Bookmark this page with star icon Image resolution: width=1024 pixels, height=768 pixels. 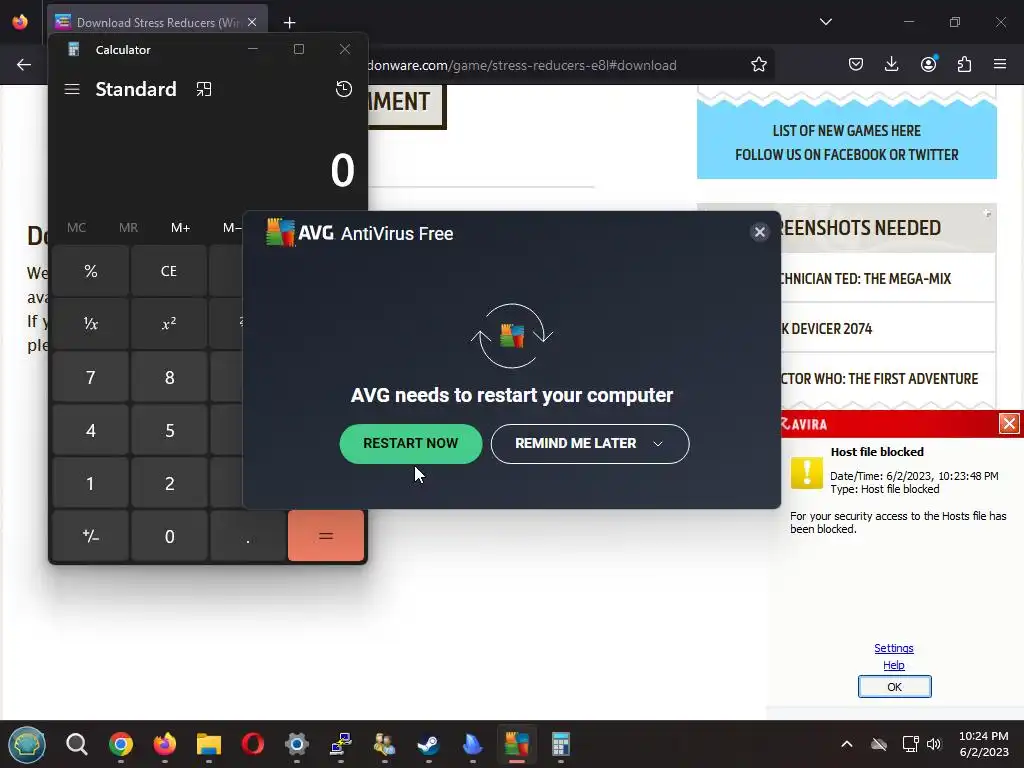coord(758,65)
